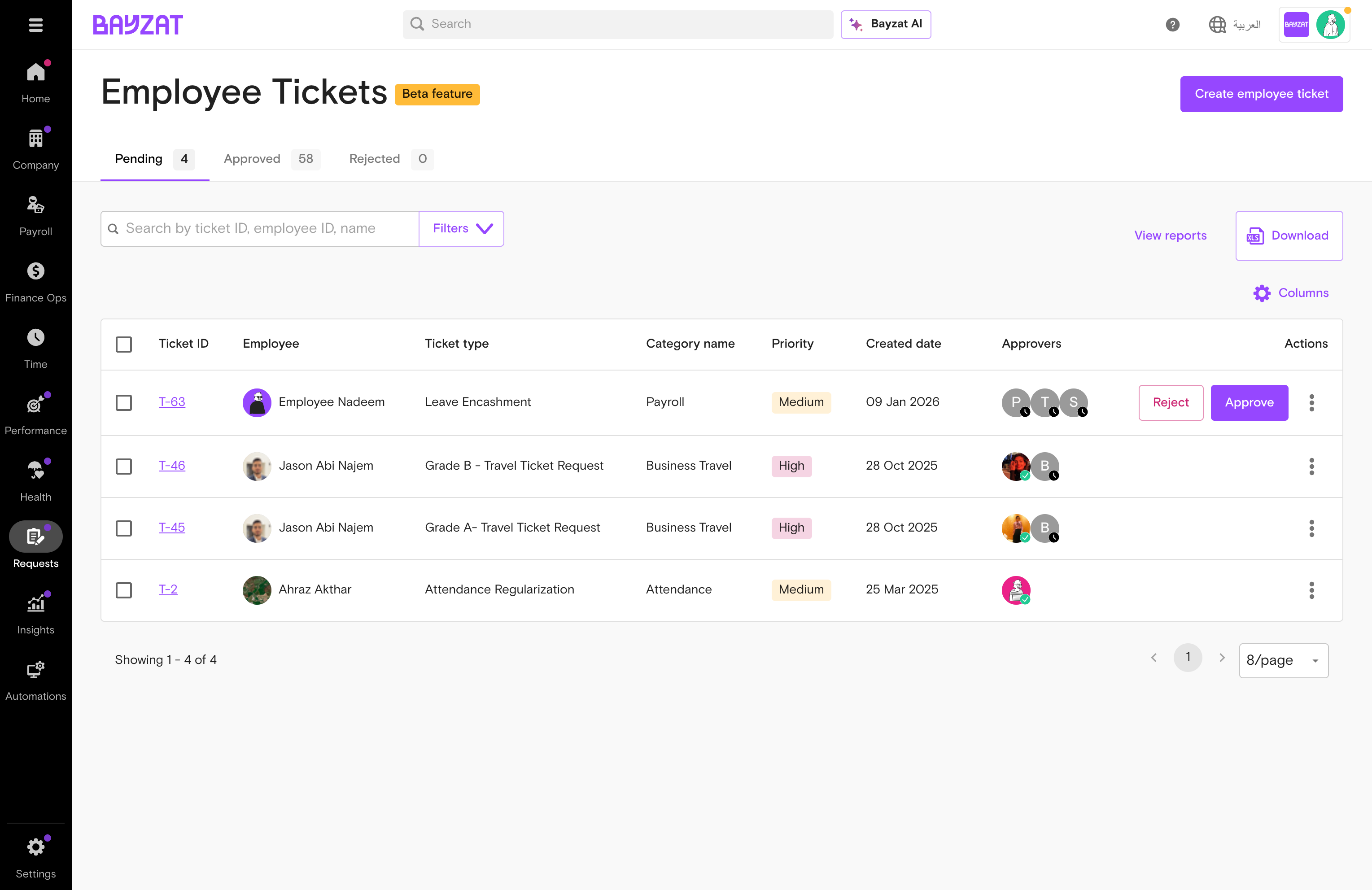Go to Home in sidebar
This screenshot has width=1372, height=890.
36,83
